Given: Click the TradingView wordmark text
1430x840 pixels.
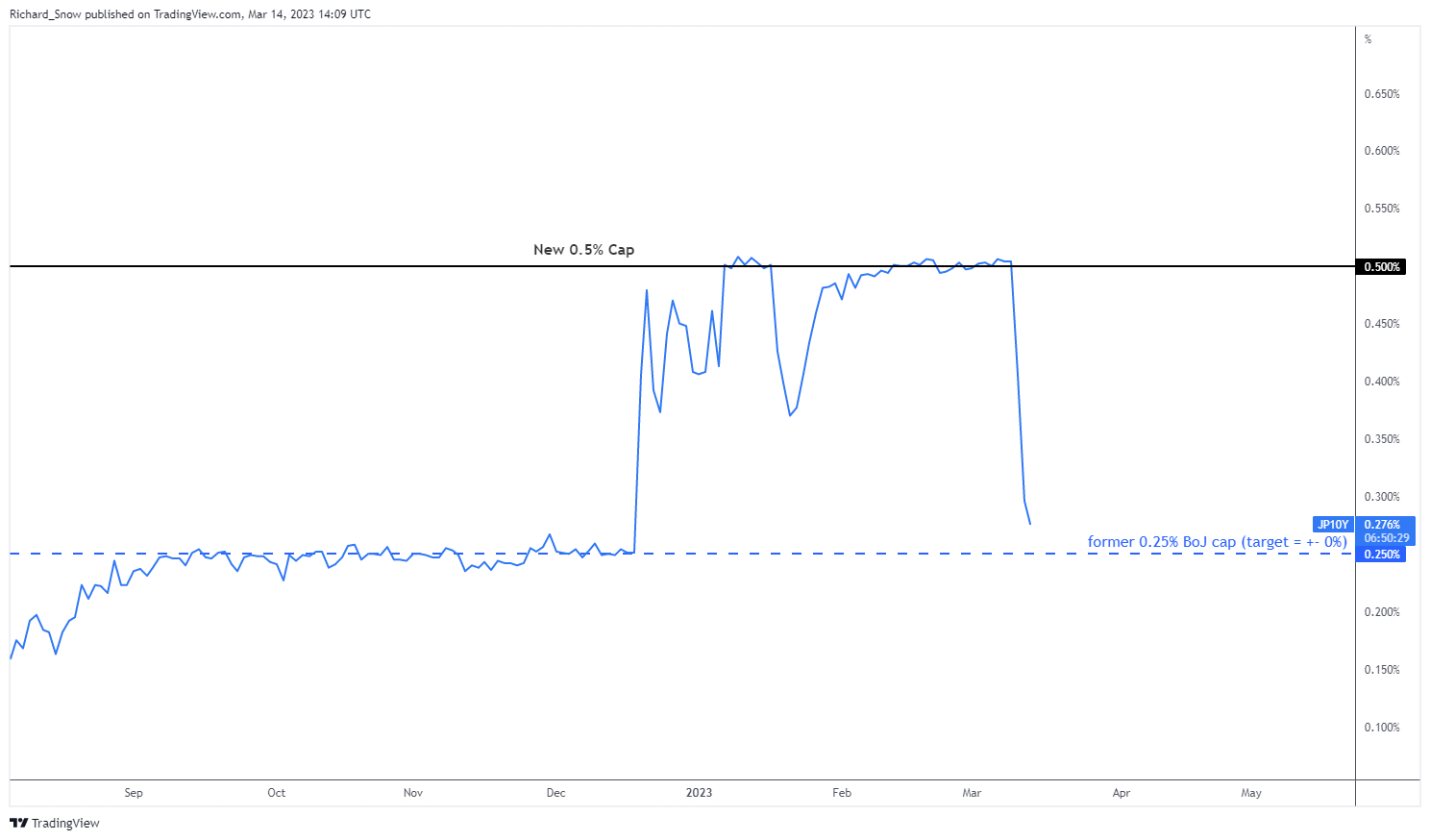Looking at the screenshot, I should pos(65,823).
